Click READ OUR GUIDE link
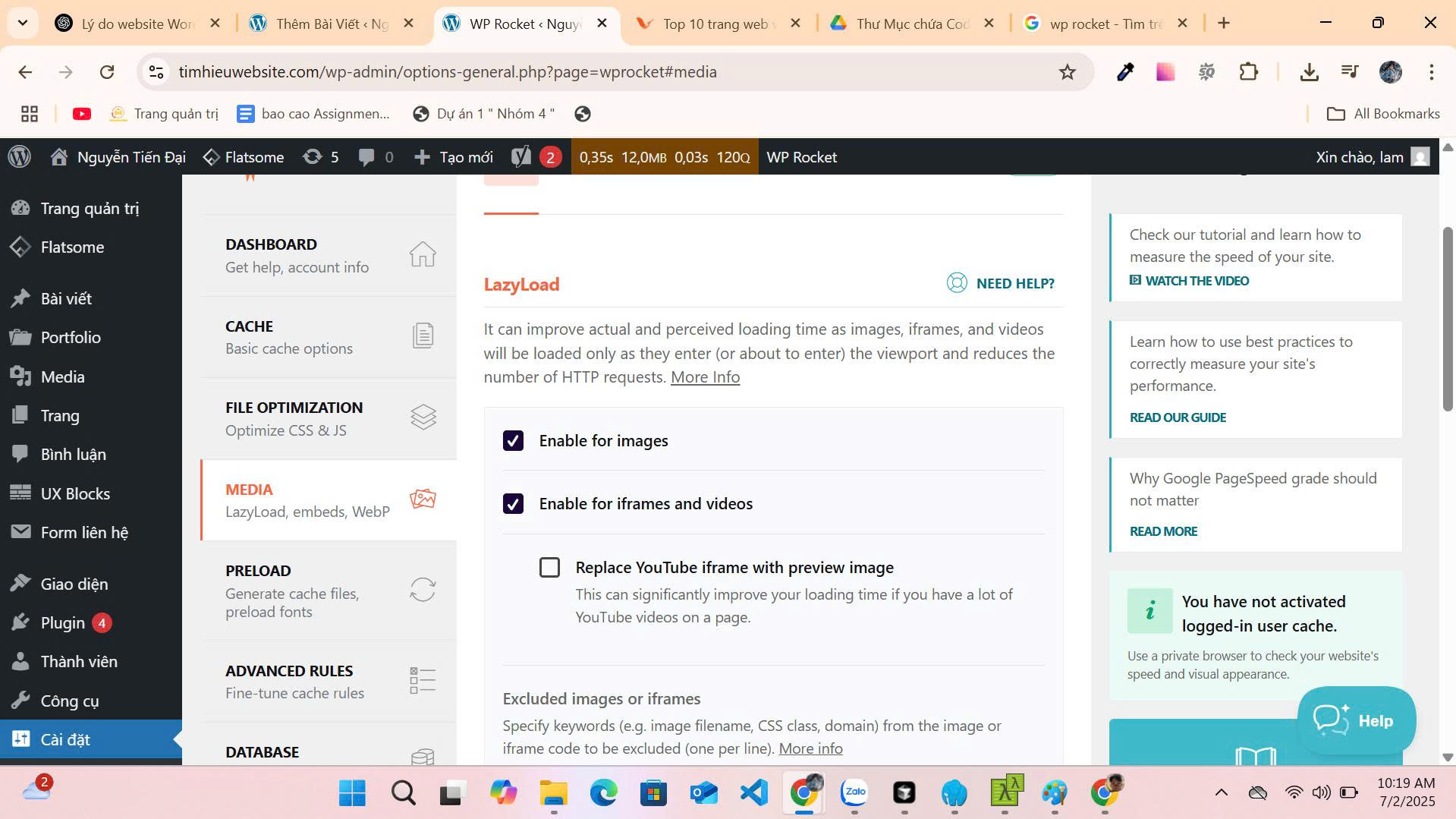Viewport: 1456px width, 819px height. 1178,417
